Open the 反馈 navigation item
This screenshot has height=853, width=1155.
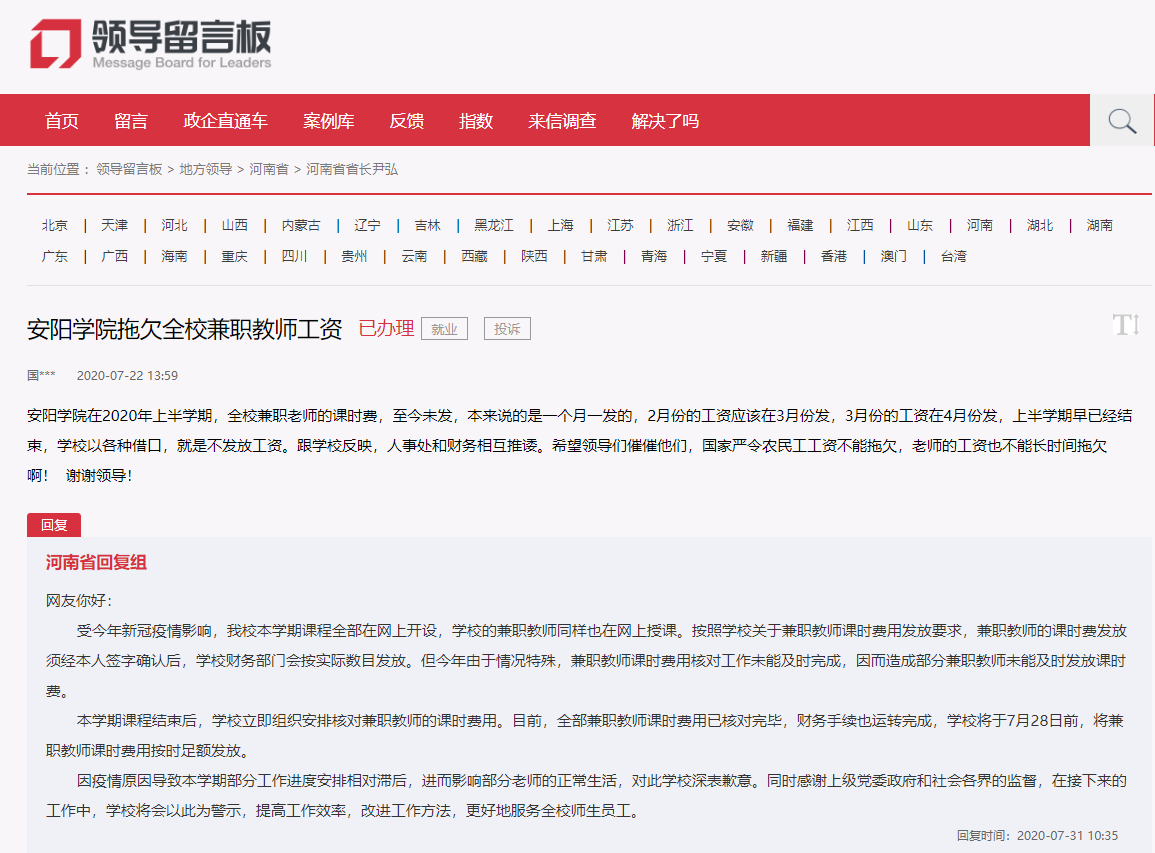(407, 121)
